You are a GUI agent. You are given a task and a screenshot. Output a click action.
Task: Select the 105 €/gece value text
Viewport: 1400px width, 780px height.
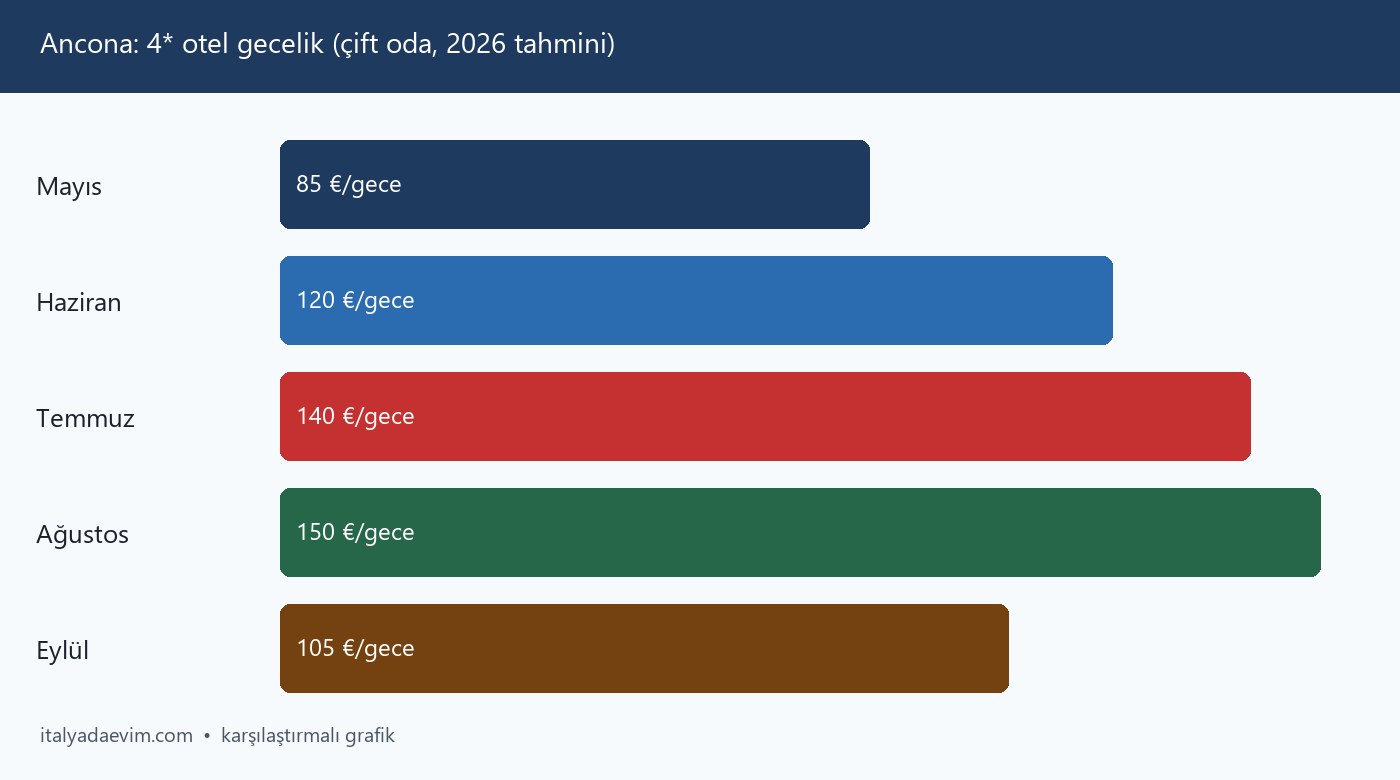click(x=355, y=649)
